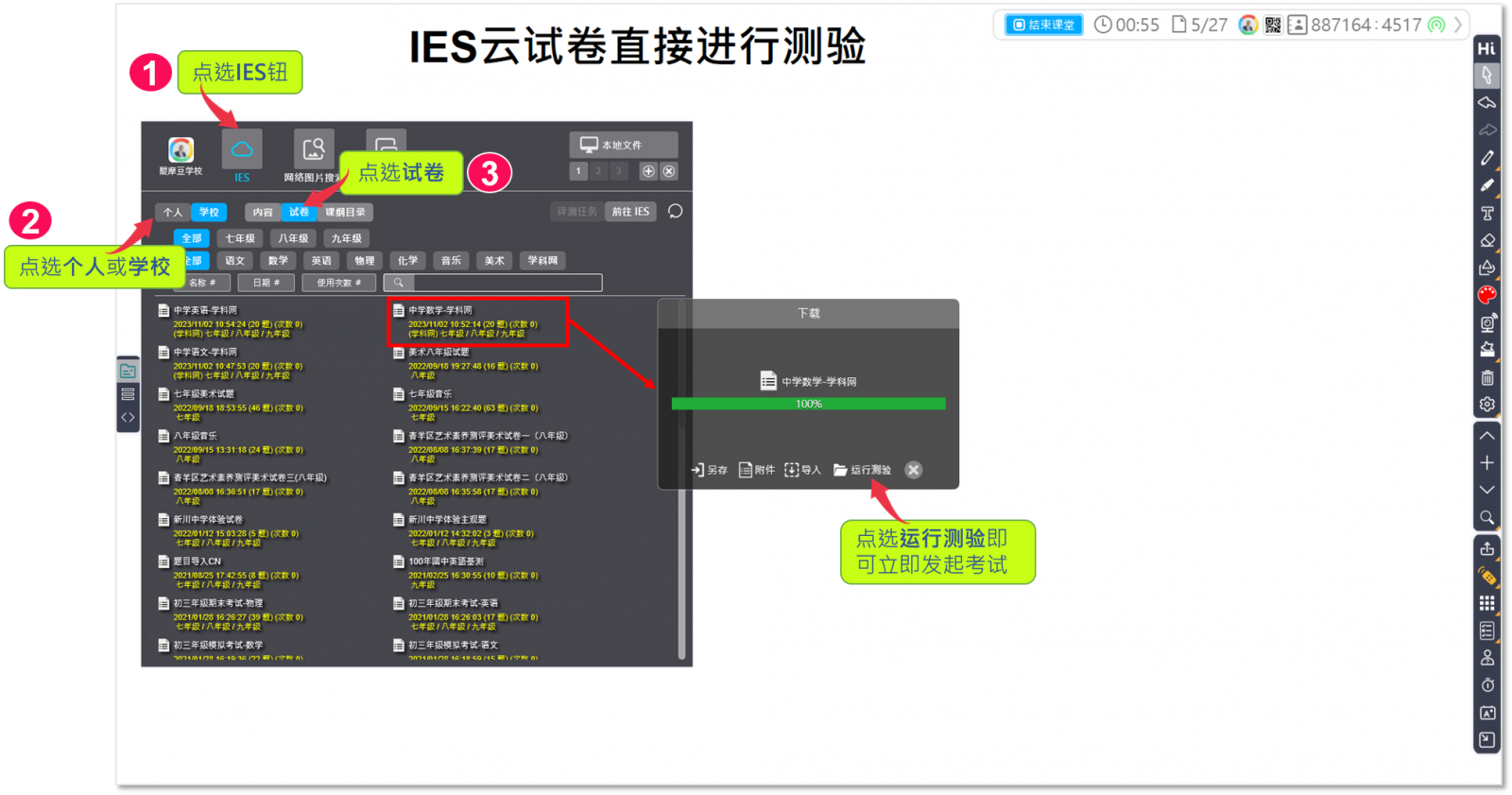Activate the text tool
The width and height of the screenshot is (1512, 795).
1487,213
